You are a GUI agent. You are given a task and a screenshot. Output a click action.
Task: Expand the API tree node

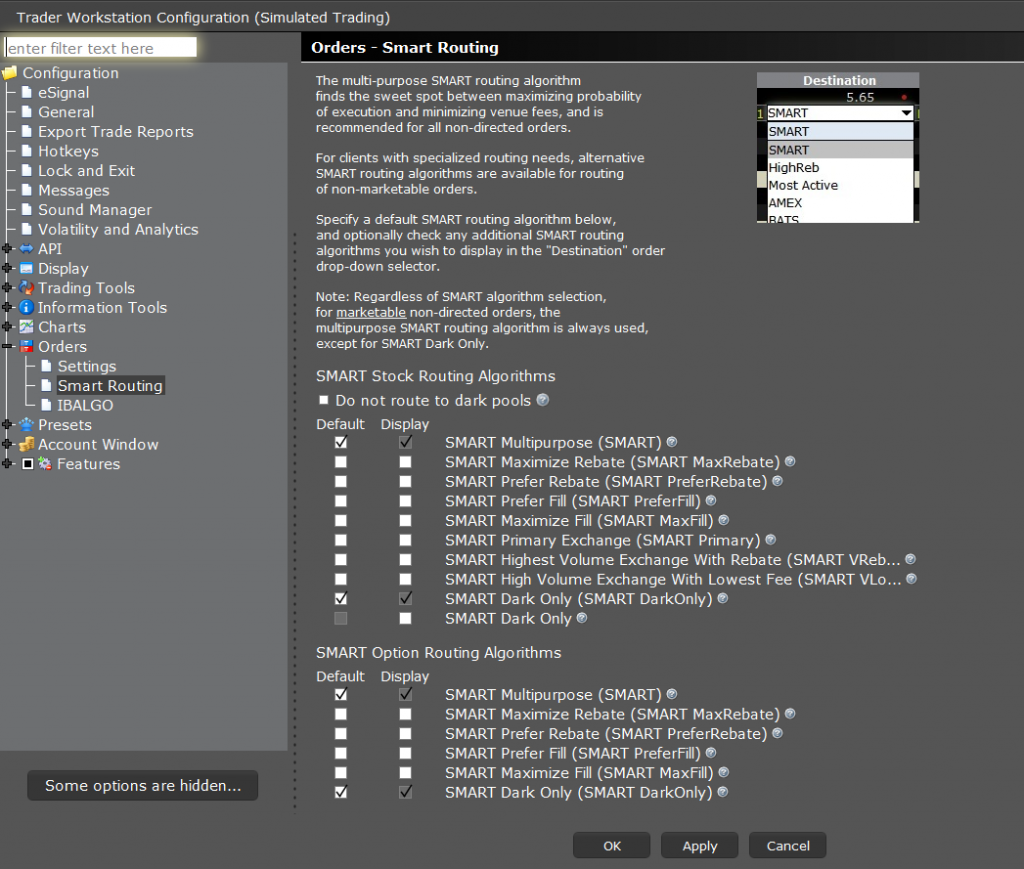(7, 248)
